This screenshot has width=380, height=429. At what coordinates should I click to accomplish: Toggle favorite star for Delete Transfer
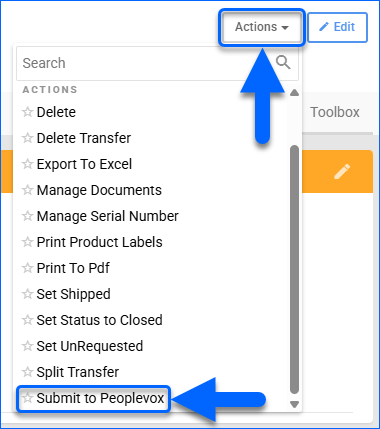[27, 138]
